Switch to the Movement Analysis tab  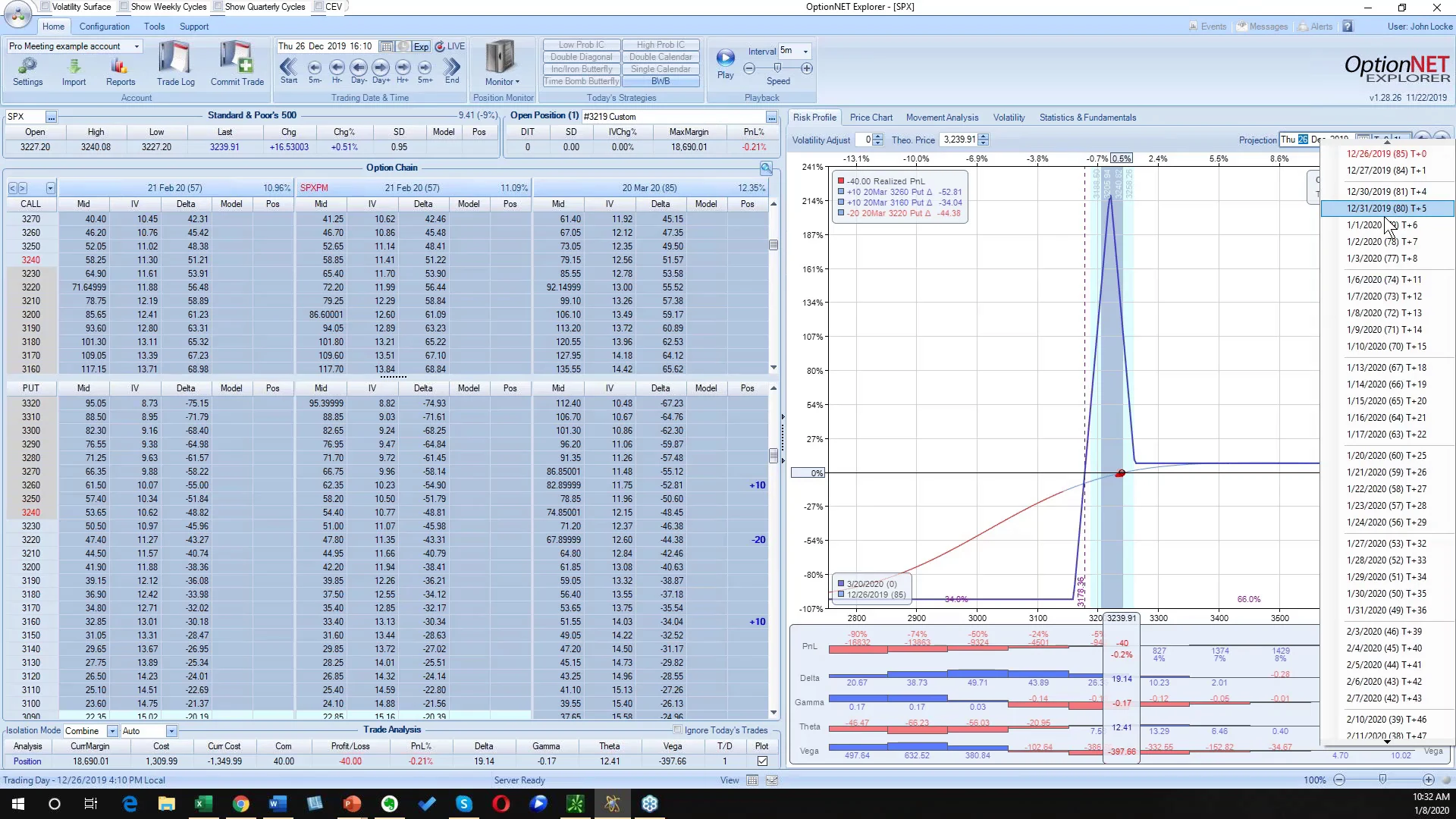[942, 118]
